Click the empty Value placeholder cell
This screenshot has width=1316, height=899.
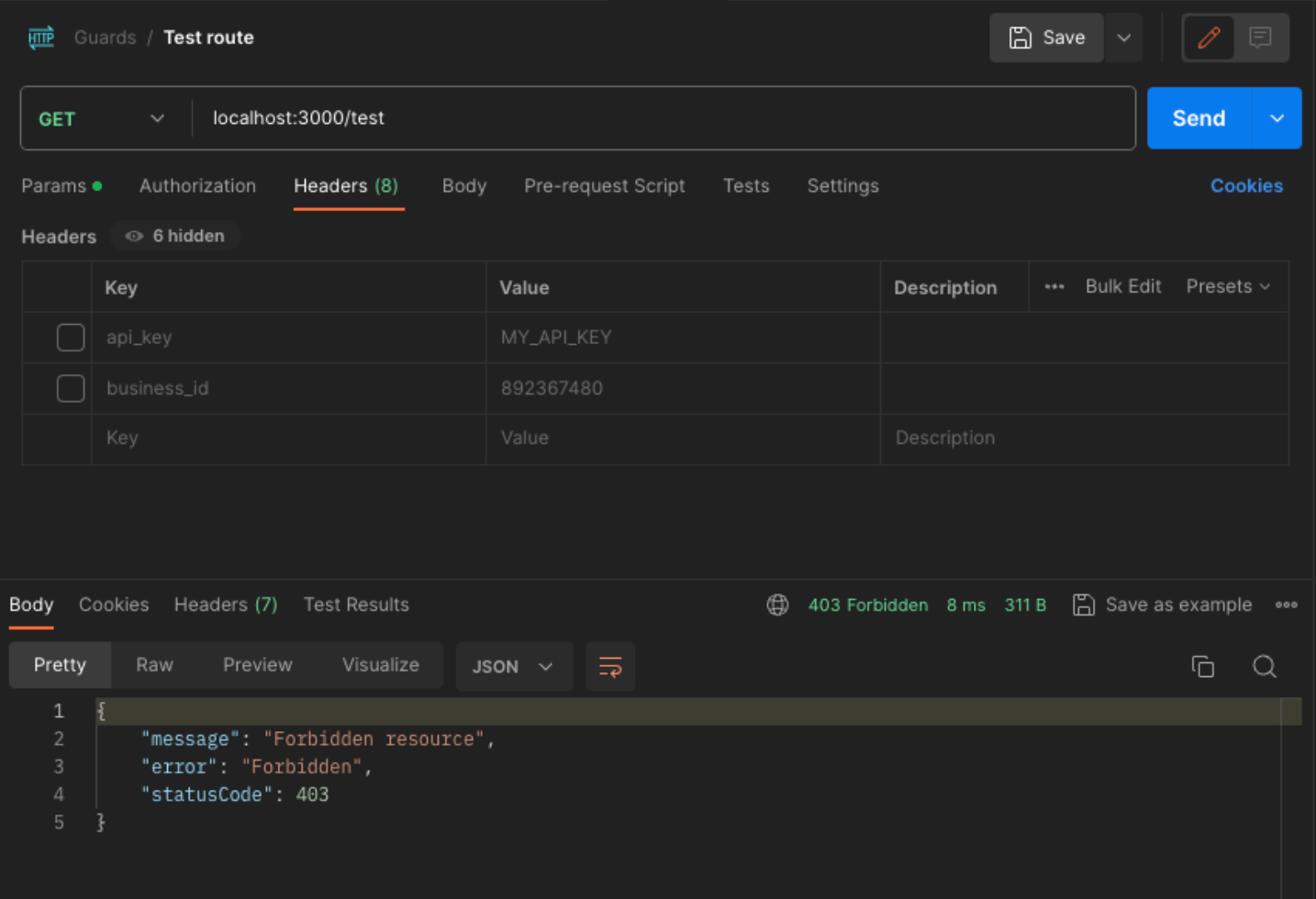pyautogui.click(x=684, y=438)
